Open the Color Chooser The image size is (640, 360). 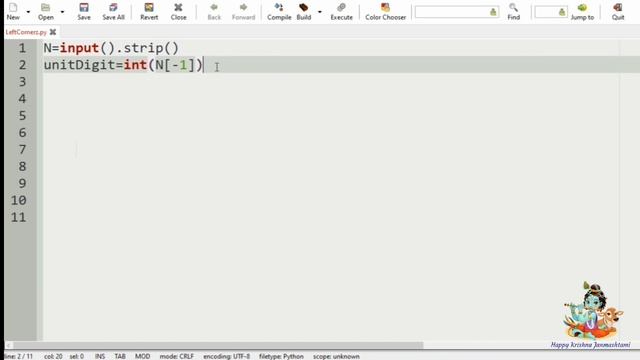tap(385, 11)
